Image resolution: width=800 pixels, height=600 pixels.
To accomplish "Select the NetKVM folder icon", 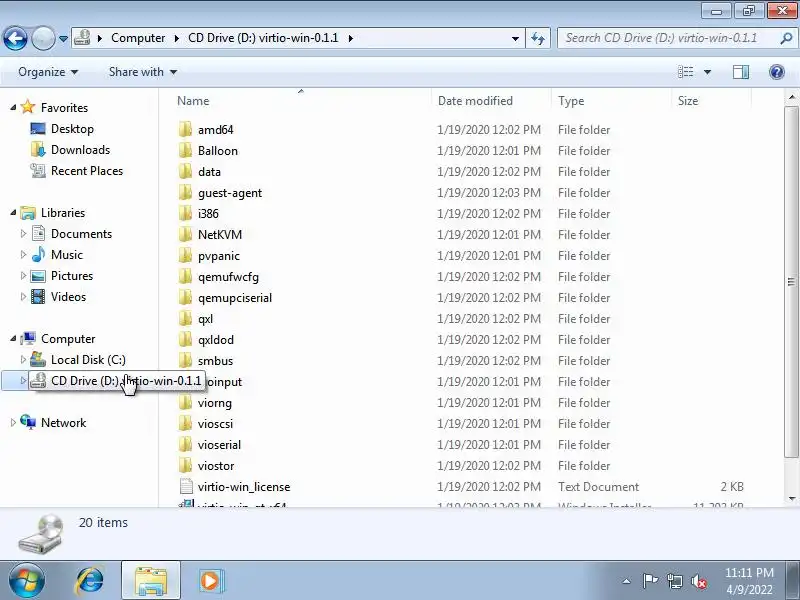I will [186, 235].
